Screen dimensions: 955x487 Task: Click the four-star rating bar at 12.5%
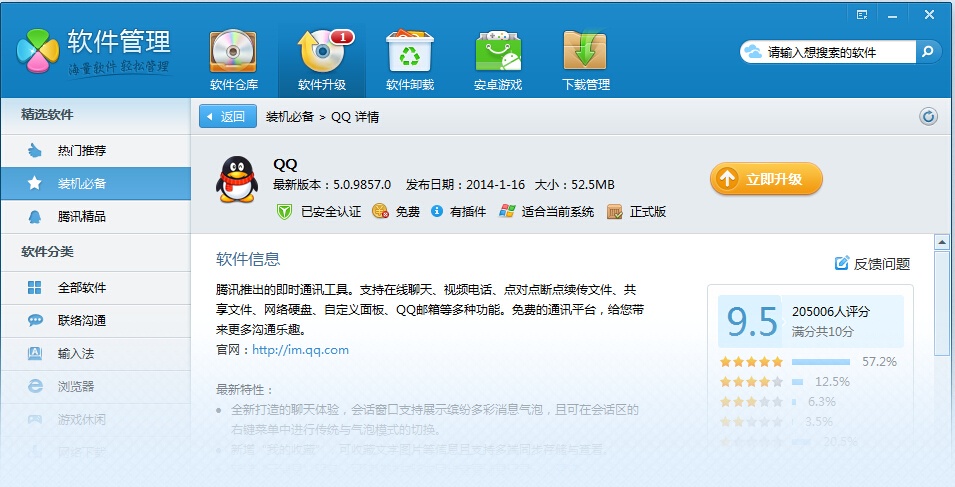(x=797, y=382)
